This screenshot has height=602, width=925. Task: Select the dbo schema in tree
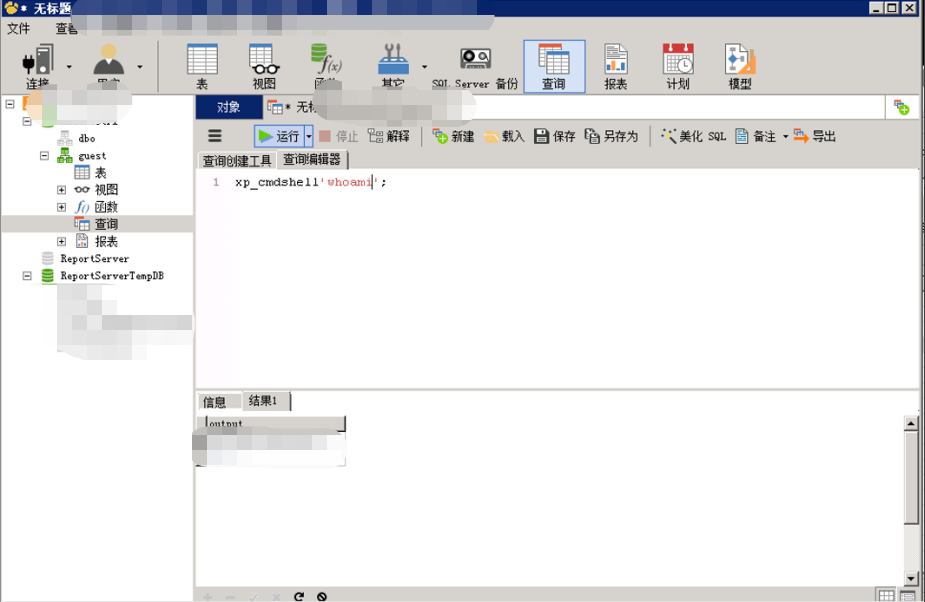87,138
